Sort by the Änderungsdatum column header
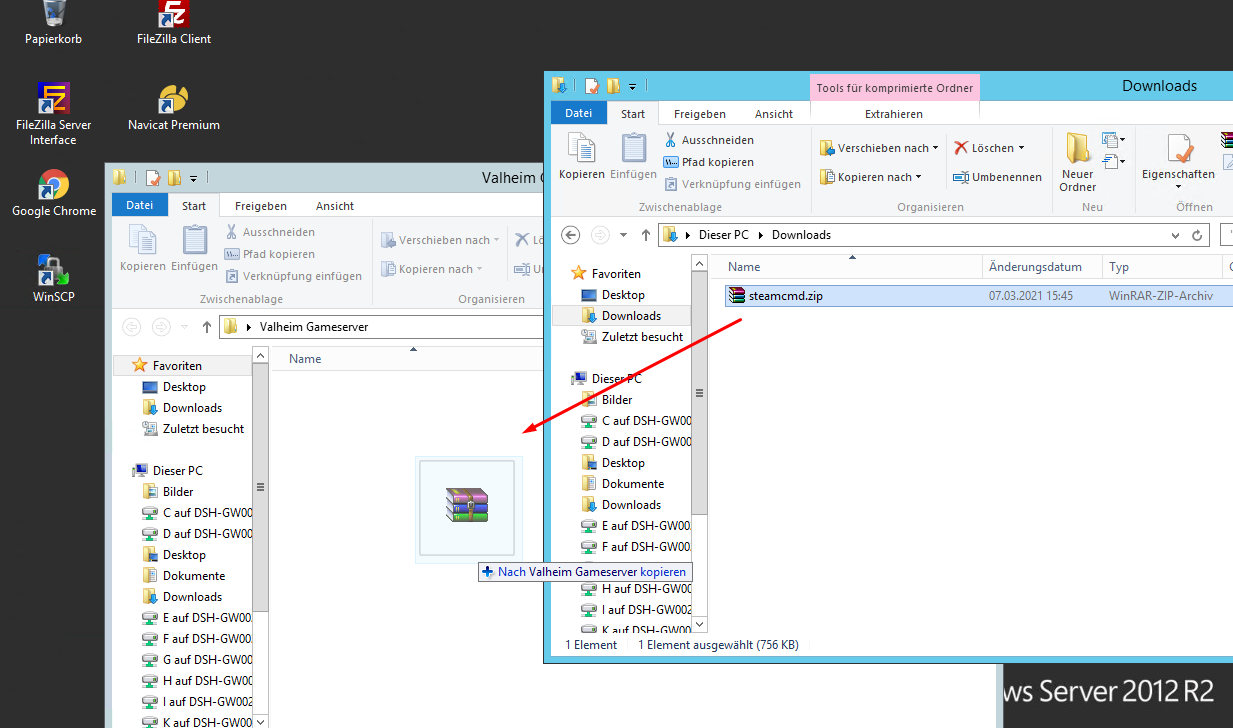 [1035, 267]
